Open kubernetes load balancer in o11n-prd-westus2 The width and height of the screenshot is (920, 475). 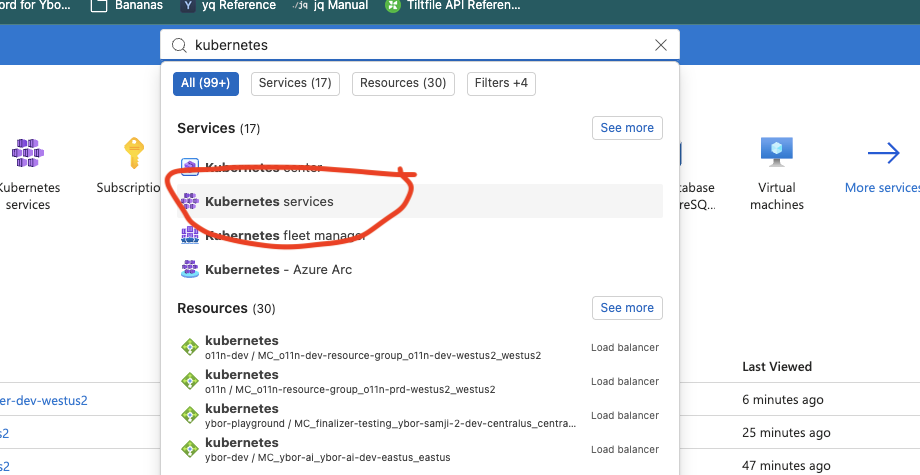click(420, 381)
